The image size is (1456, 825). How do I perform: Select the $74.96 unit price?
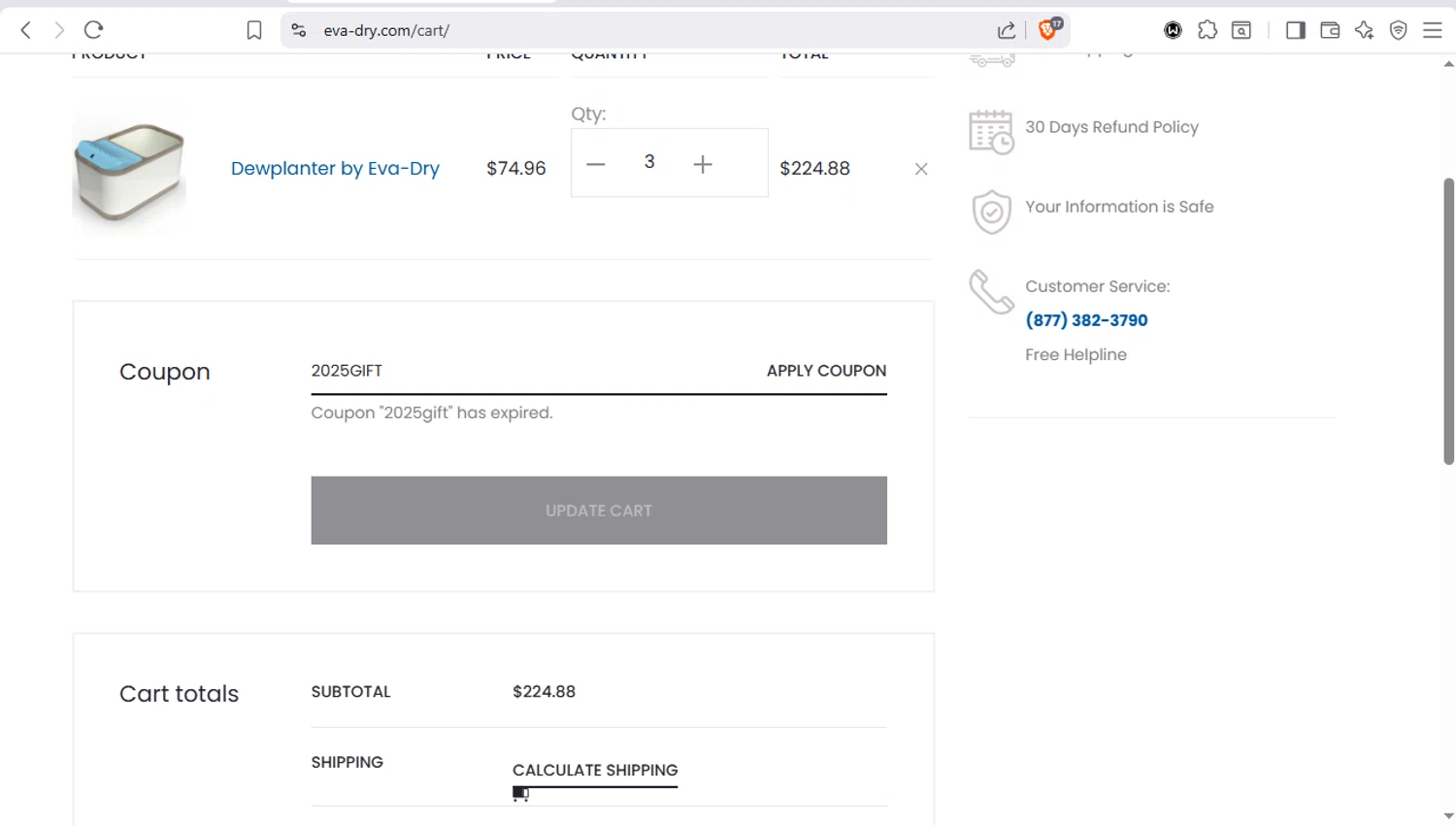coord(516,168)
